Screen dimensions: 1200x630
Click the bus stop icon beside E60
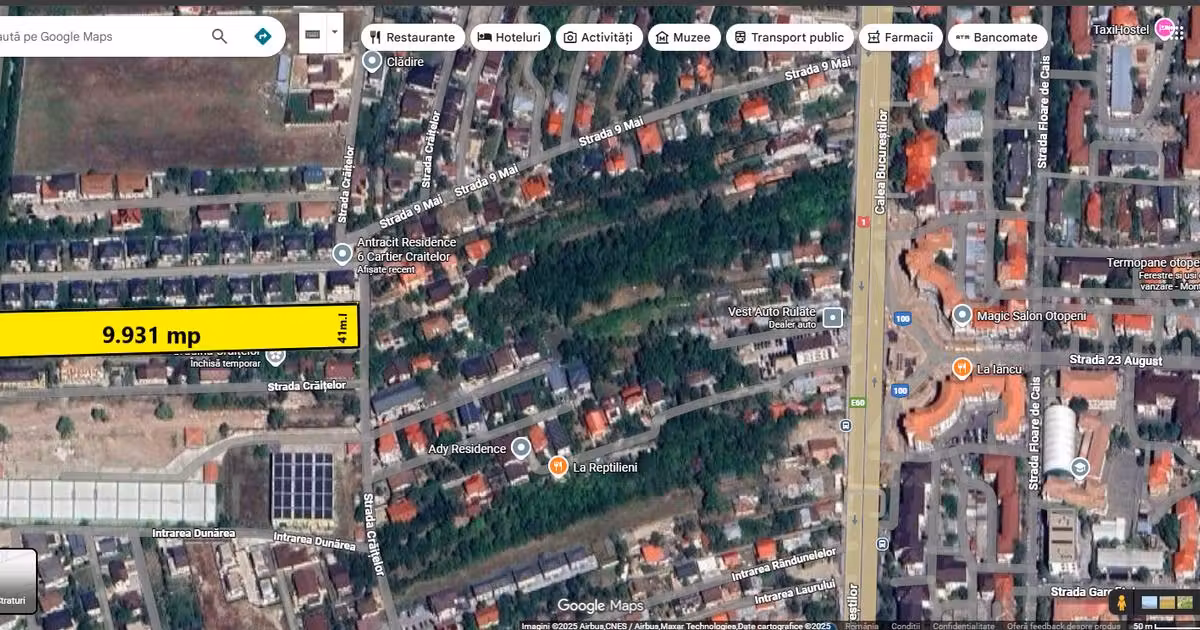click(846, 425)
